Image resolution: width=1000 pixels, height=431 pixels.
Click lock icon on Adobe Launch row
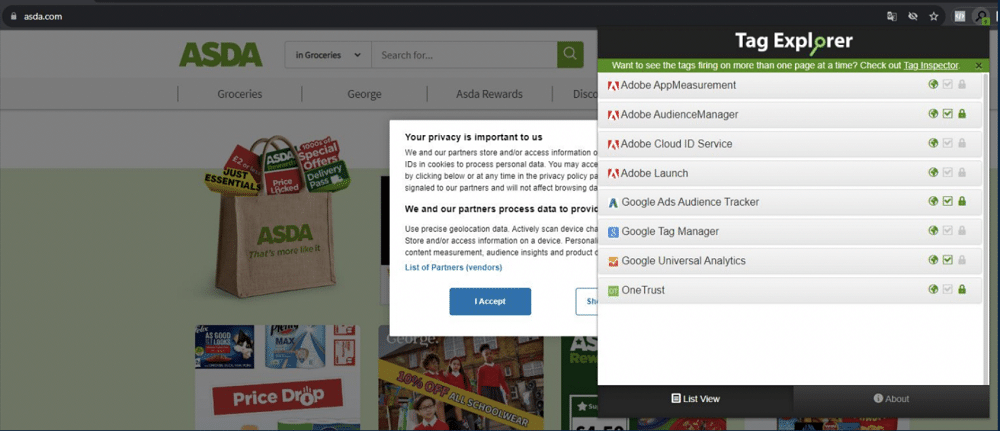click(x=962, y=173)
